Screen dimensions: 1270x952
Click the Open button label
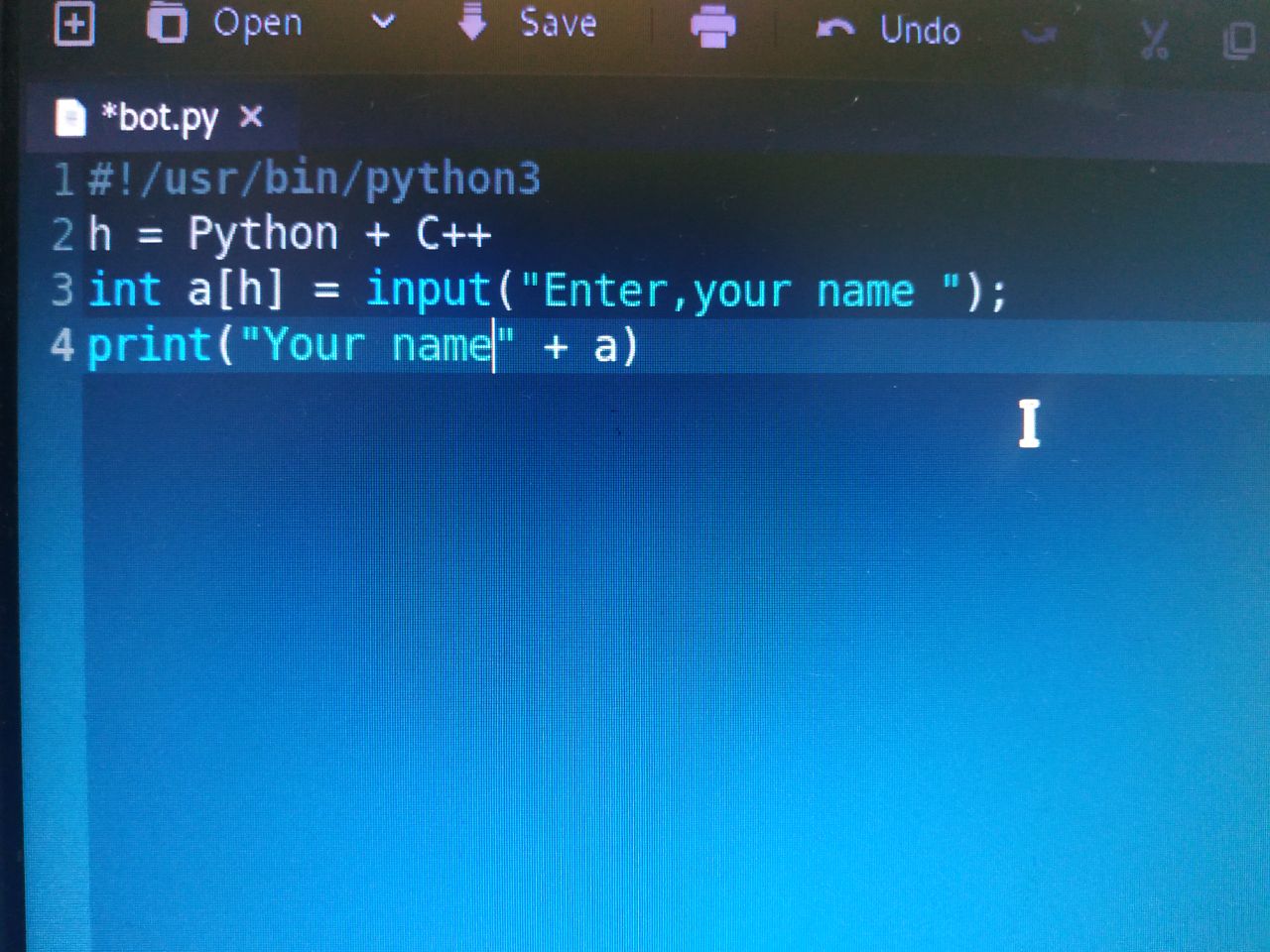coord(258,23)
